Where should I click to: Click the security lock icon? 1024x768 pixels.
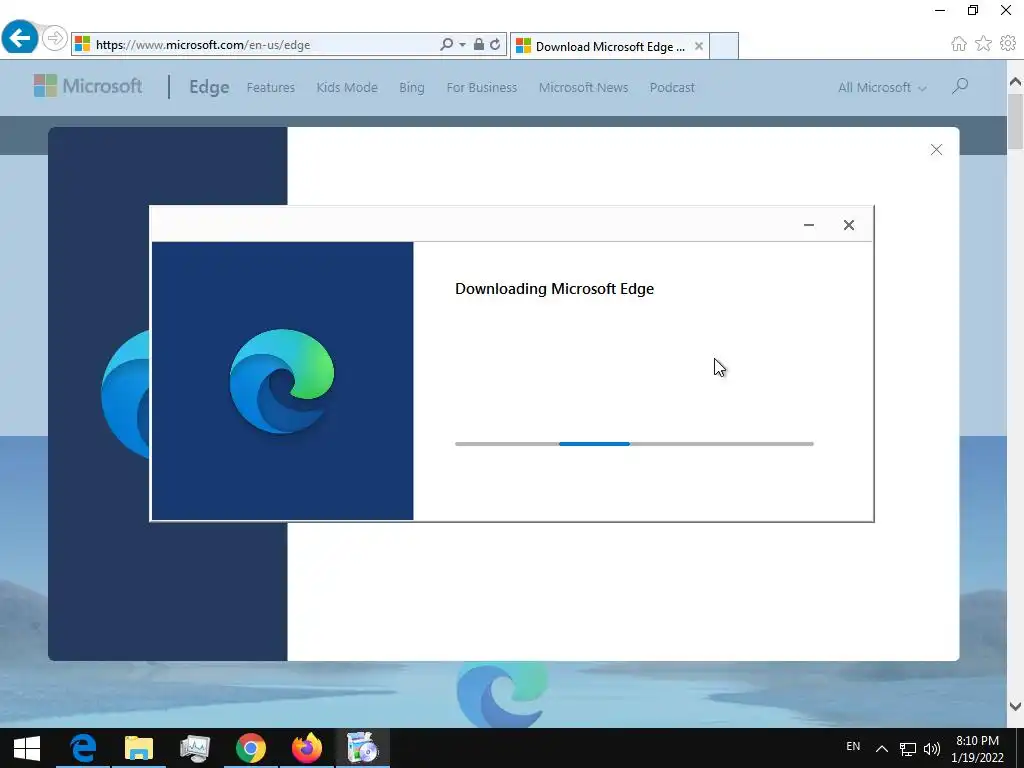coord(479,44)
